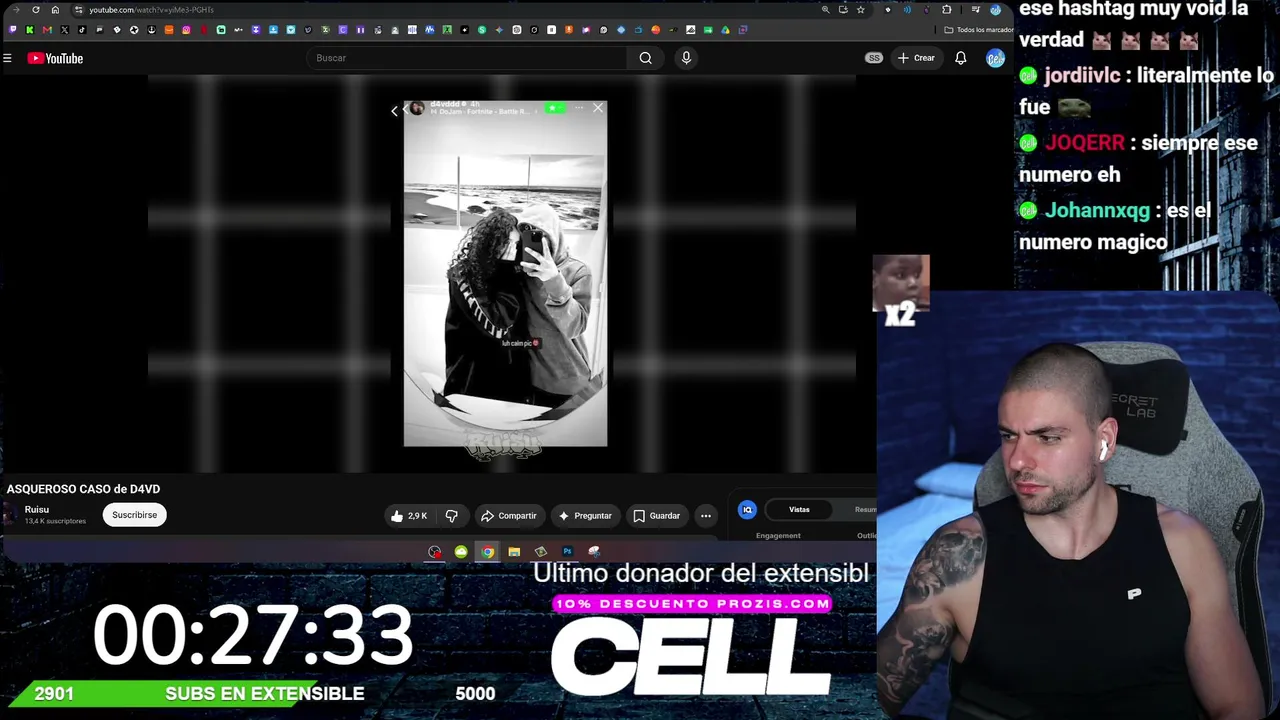Dislike the video
1280x720 pixels.
[452, 516]
